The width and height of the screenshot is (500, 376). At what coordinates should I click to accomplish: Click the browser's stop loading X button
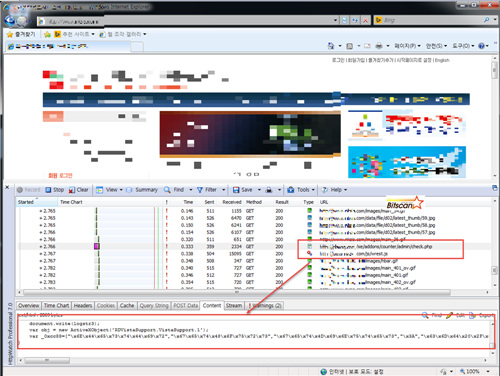[366, 20]
